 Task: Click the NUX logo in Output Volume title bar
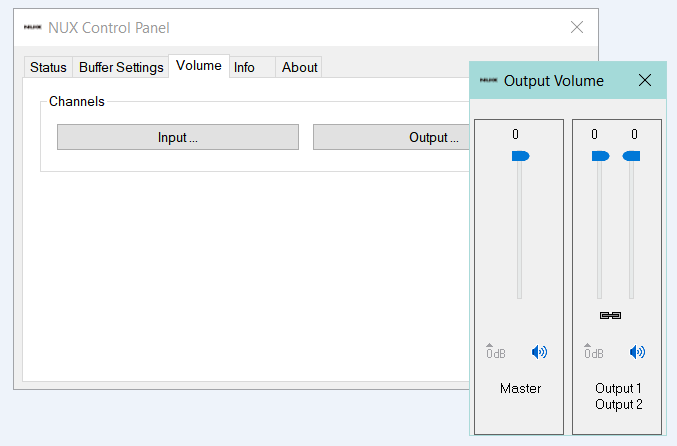point(488,80)
